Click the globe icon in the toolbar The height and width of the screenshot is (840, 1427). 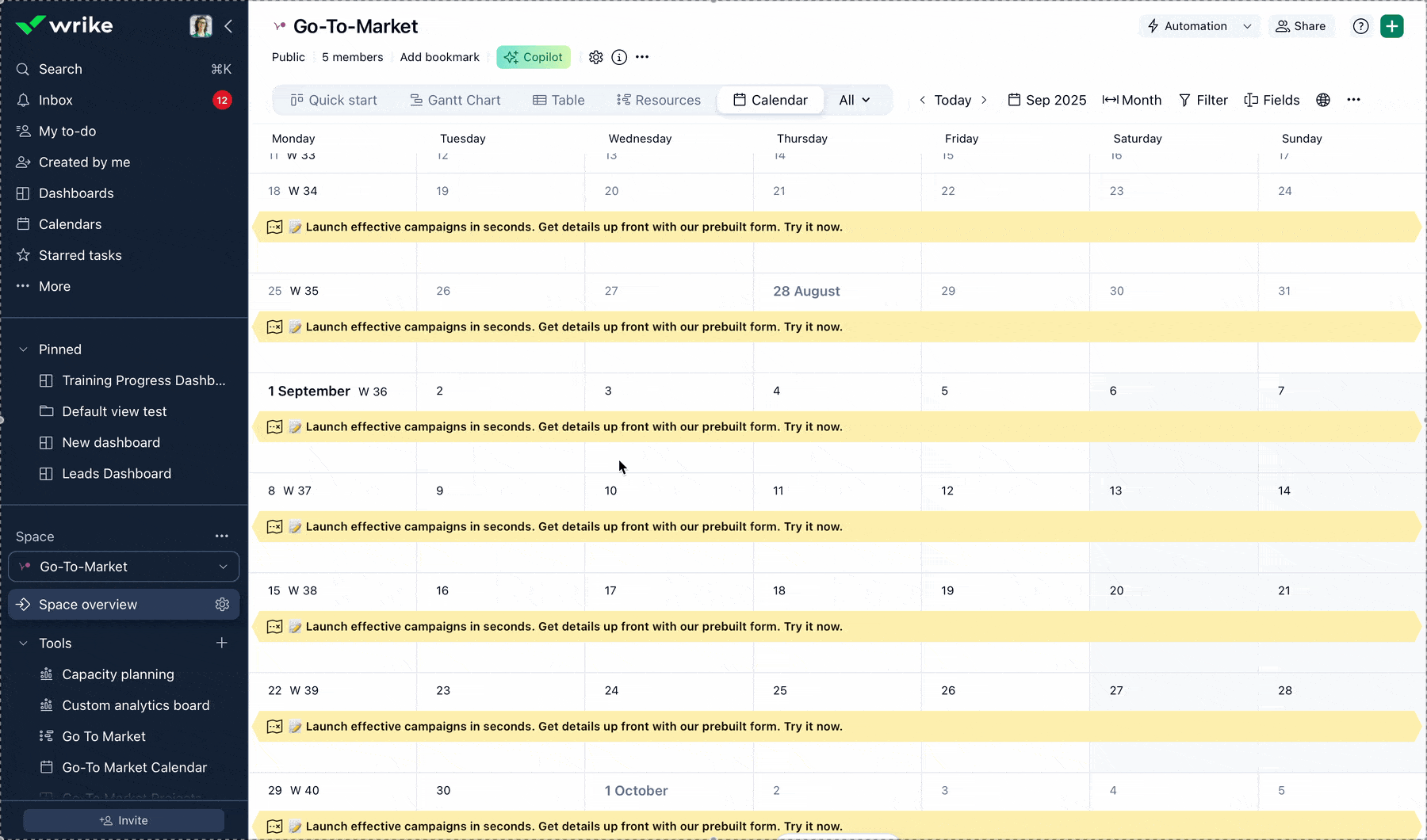pos(1322,100)
